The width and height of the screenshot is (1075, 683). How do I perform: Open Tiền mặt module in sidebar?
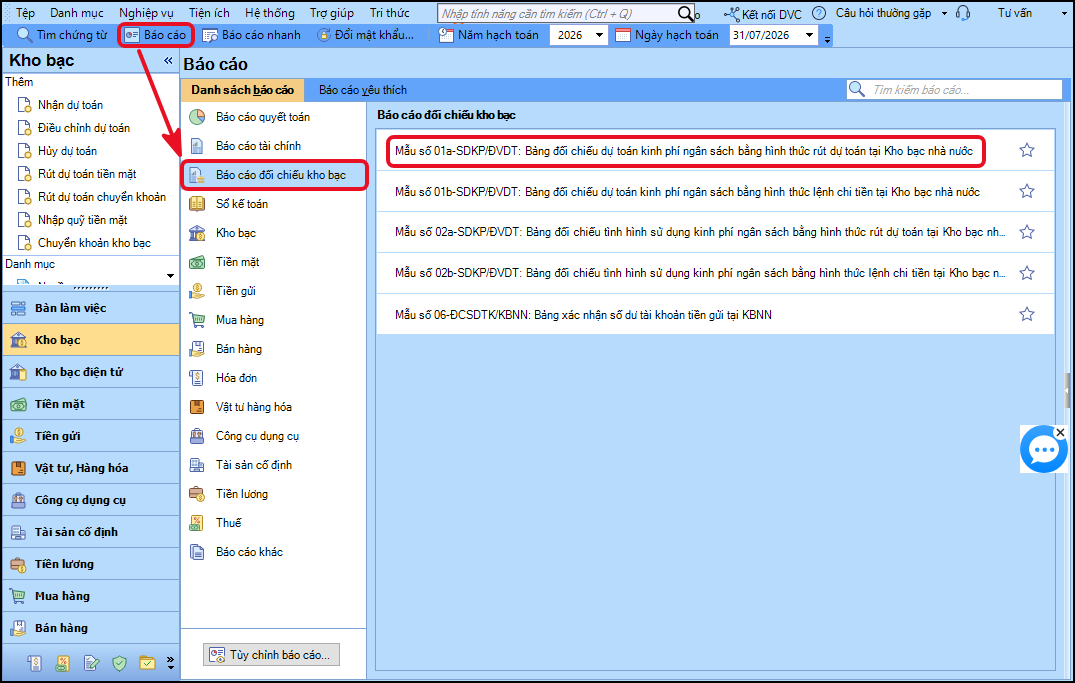(x=90, y=404)
